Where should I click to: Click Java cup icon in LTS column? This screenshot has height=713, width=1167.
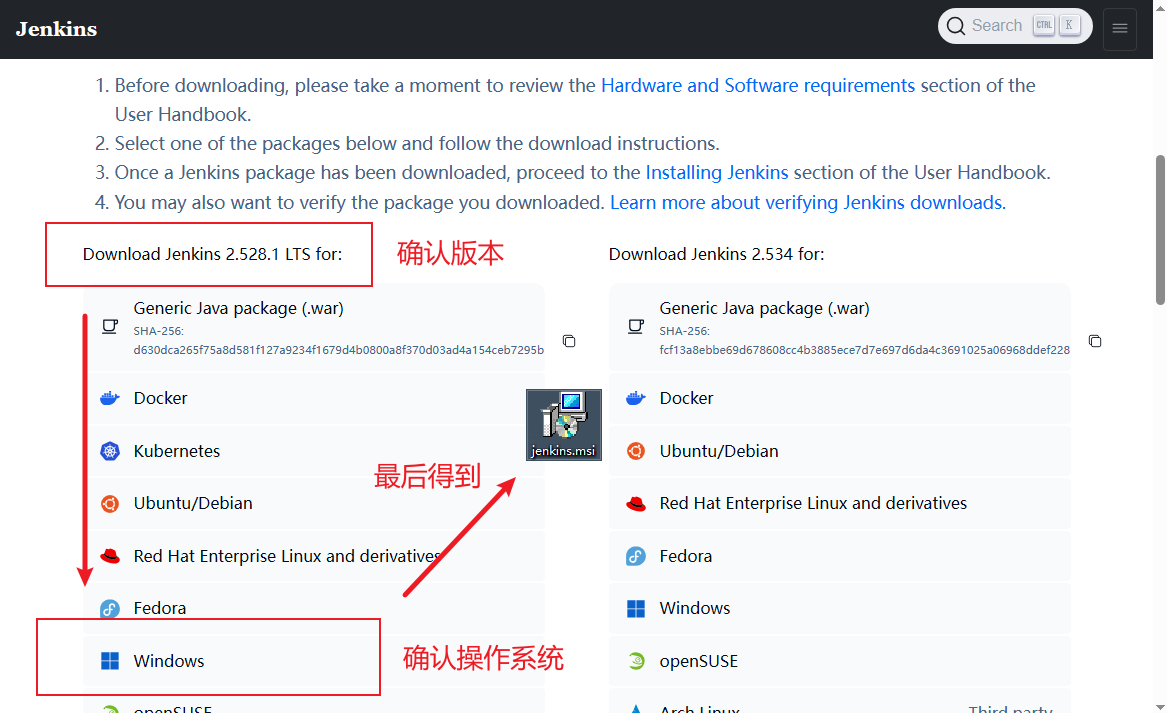point(110,326)
